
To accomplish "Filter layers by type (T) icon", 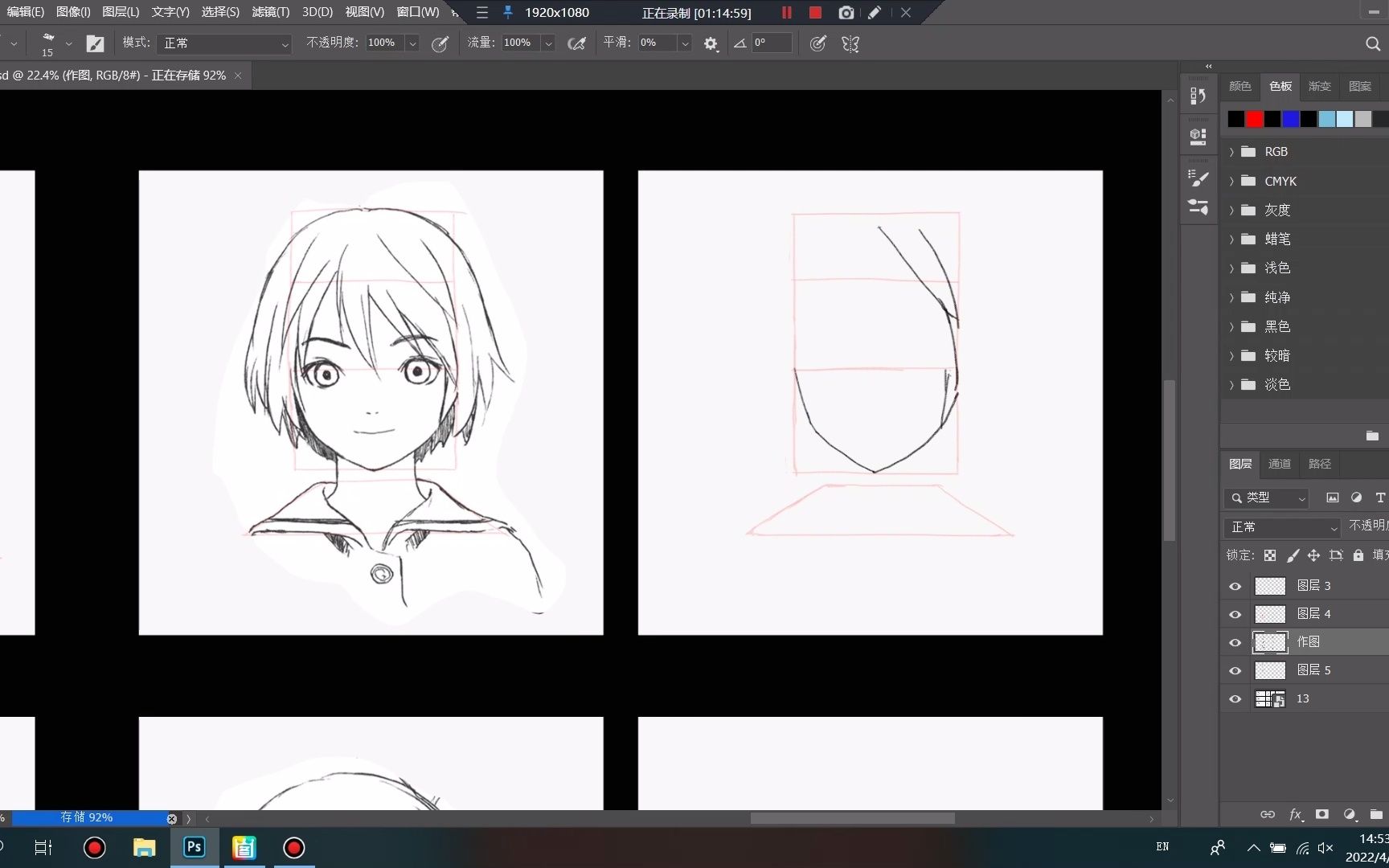I will (1380, 497).
